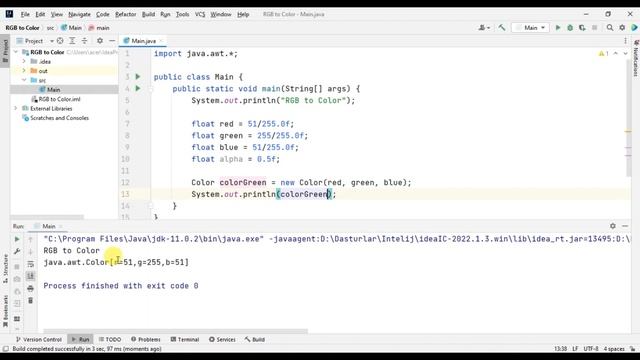The image size is (640, 360).
Task: Go to previous highlighted problem arrow
Action: (x=616, y=53)
